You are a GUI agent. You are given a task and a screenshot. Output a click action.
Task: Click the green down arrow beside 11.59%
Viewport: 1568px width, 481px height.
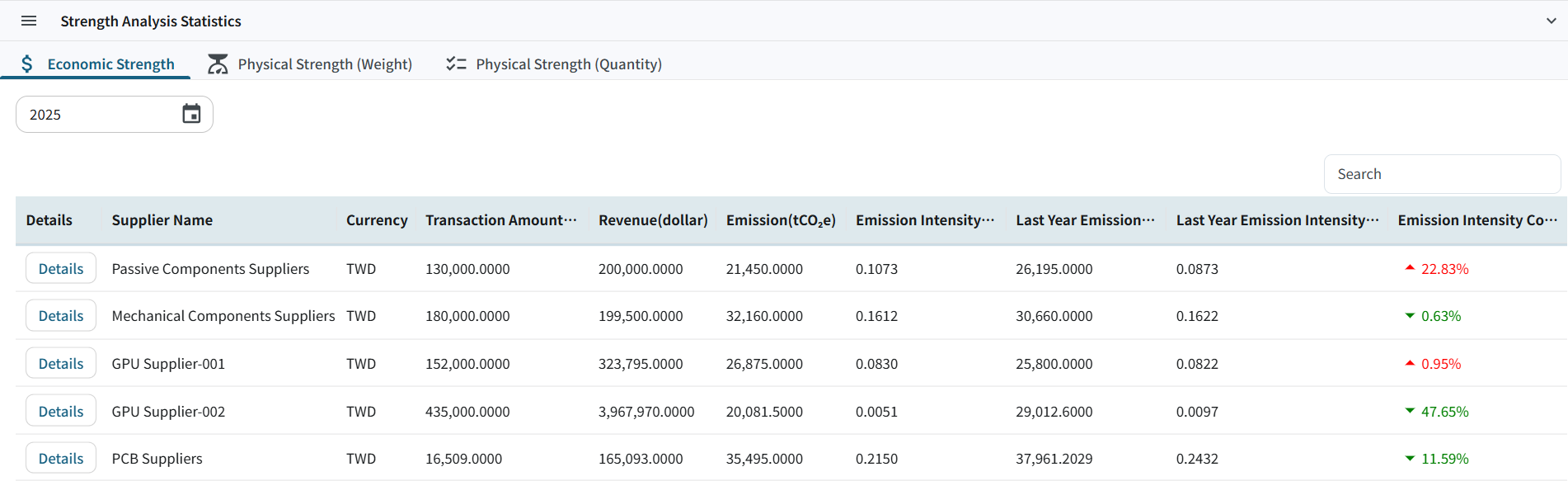coord(1410,458)
